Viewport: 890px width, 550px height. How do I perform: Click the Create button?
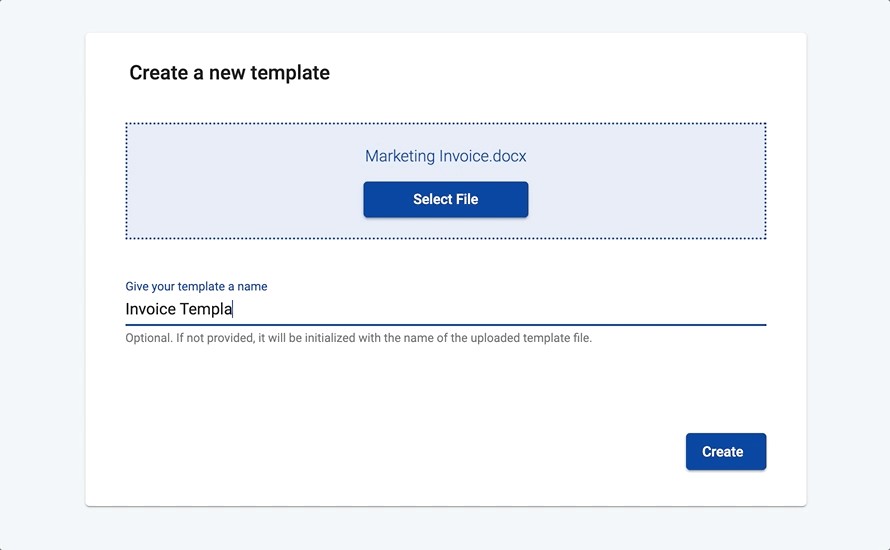[725, 451]
